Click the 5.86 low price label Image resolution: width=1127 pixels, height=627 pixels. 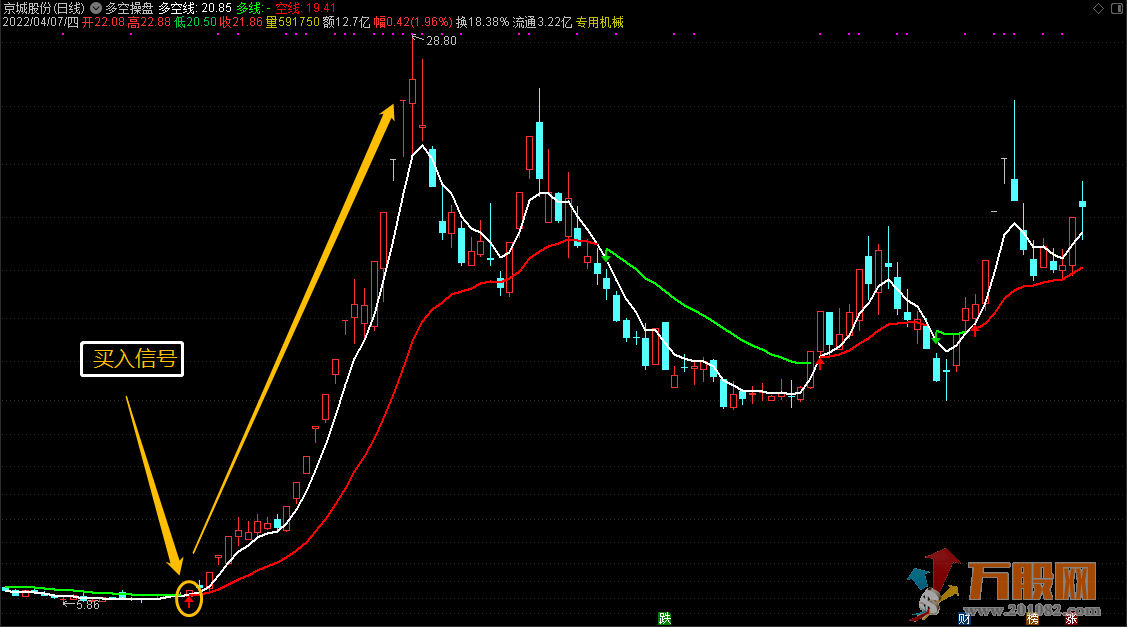coord(88,605)
